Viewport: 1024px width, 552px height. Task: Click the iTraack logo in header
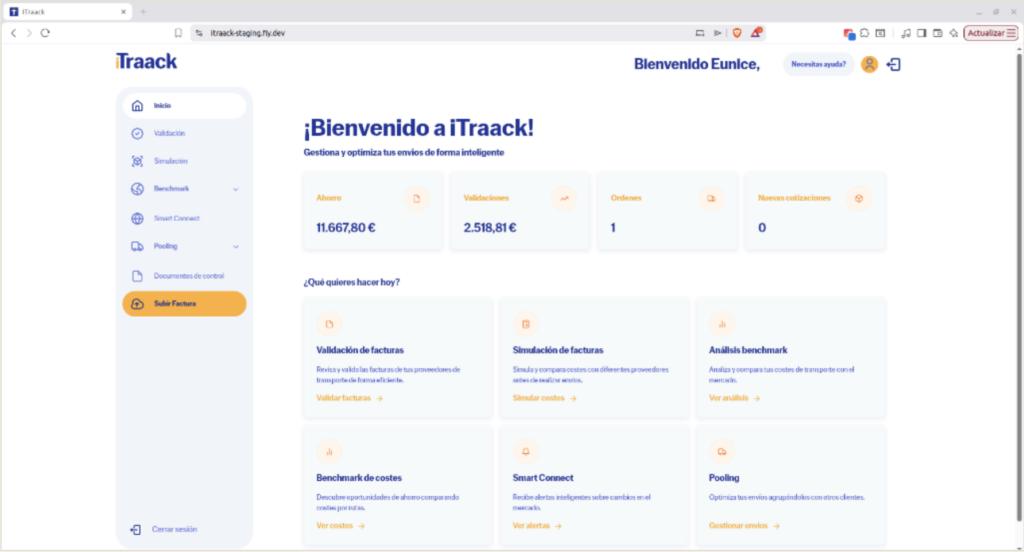(x=146, y=61)
